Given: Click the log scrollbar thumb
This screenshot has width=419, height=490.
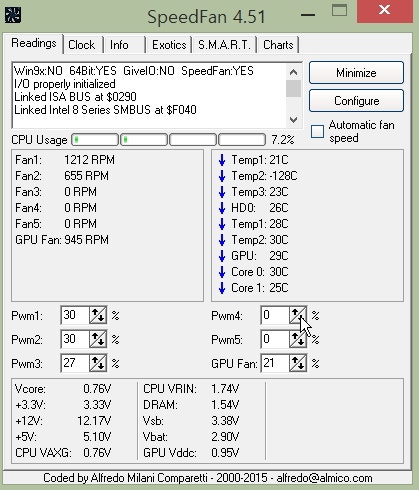Looking at the screenshot, I should click(293, 88).
